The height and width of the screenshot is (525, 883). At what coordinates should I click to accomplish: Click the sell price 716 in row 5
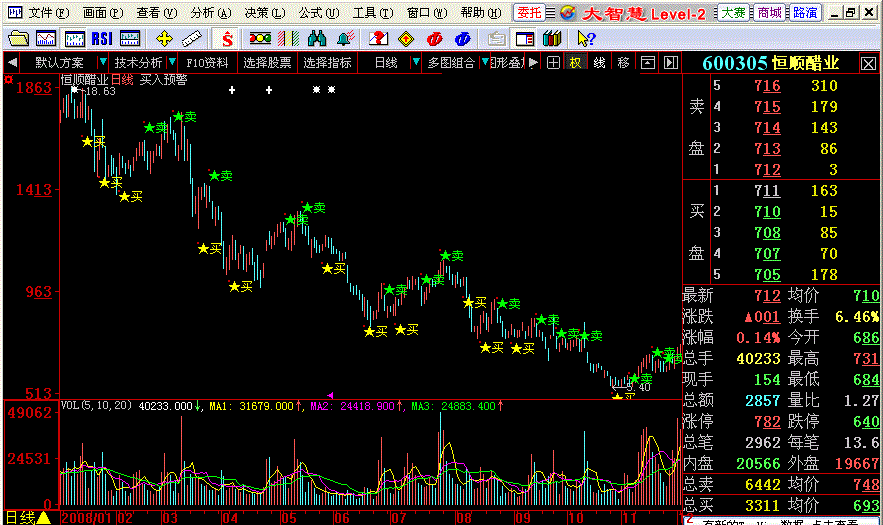[x=767, y=86]
